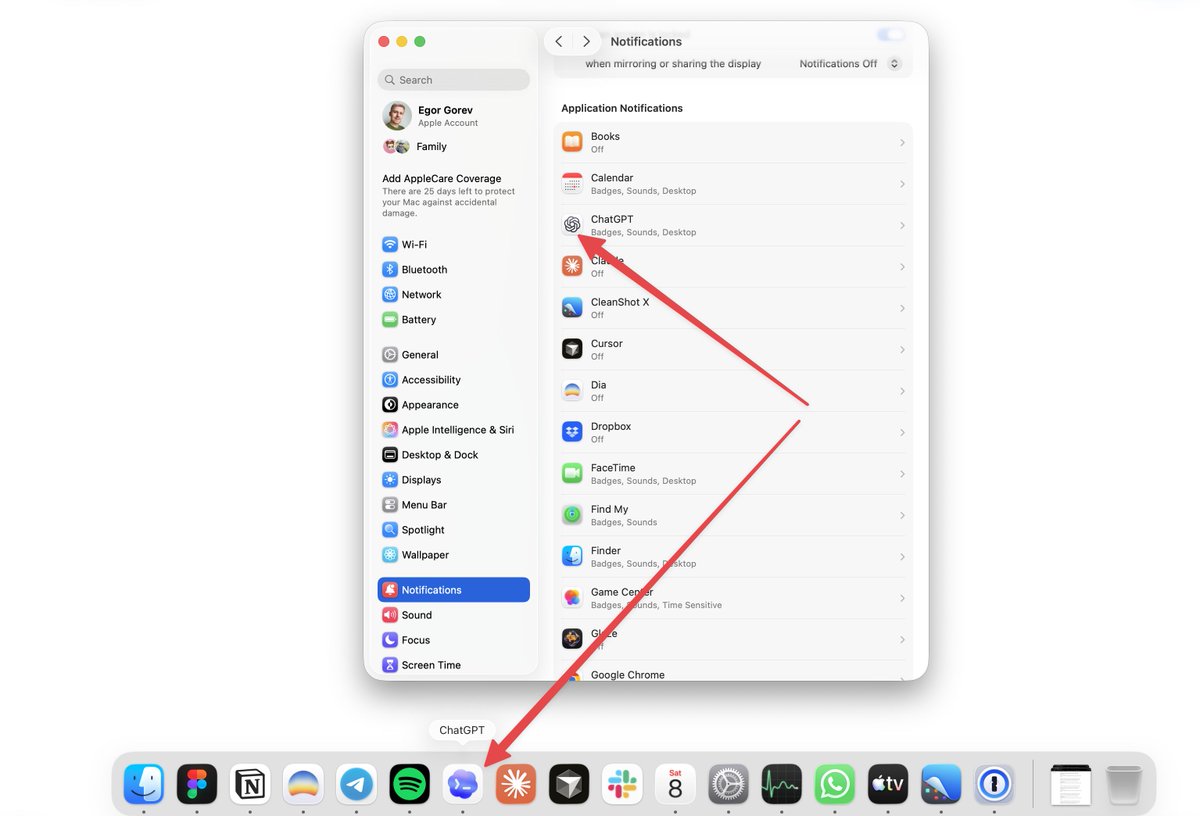Open the ChatGPT app icon in notifications list
Image resolution: width=1200 pixels, height=816 pixels.
(572, 225)
